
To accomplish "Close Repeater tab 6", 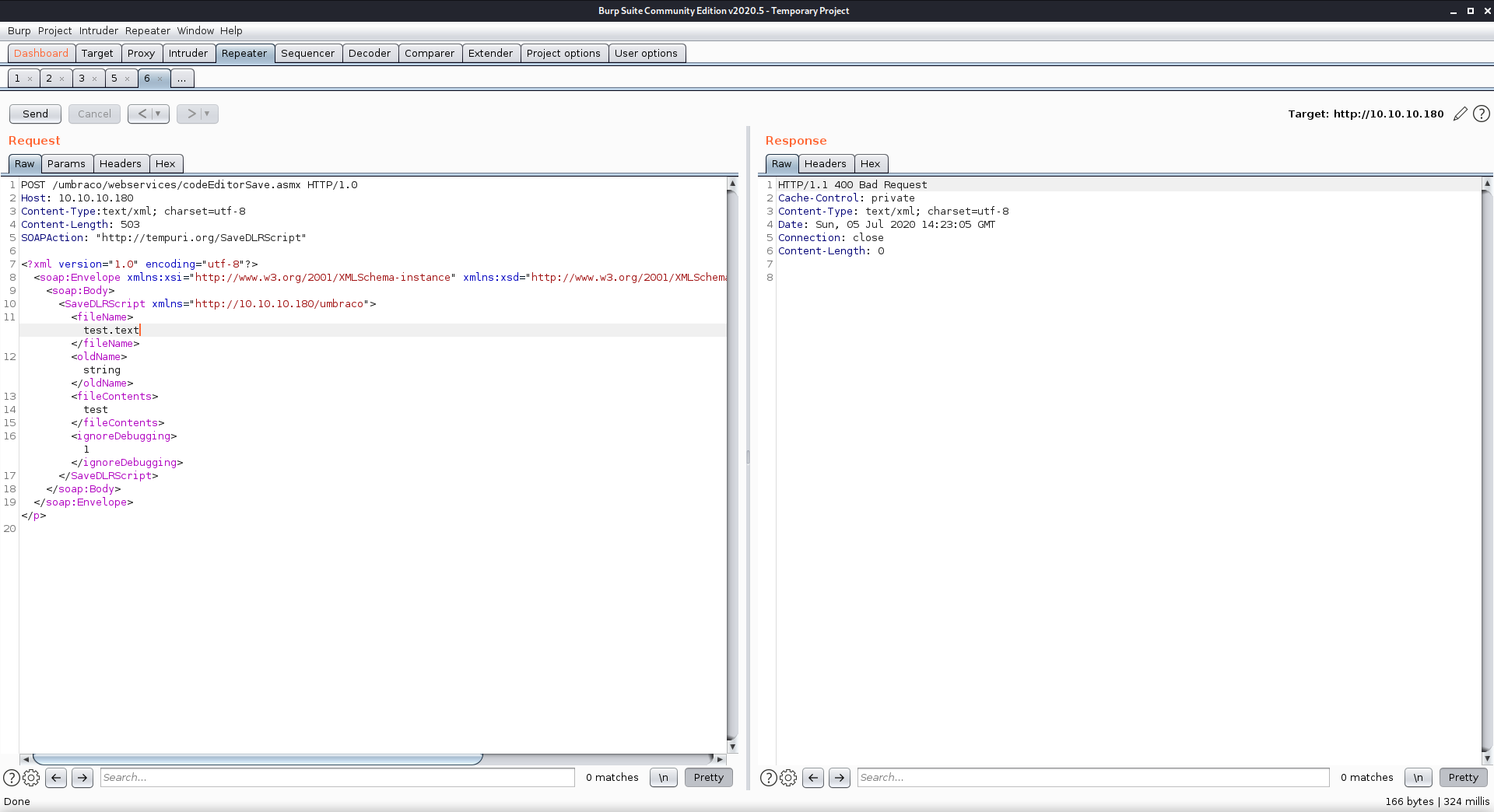I will pos(160,79).
